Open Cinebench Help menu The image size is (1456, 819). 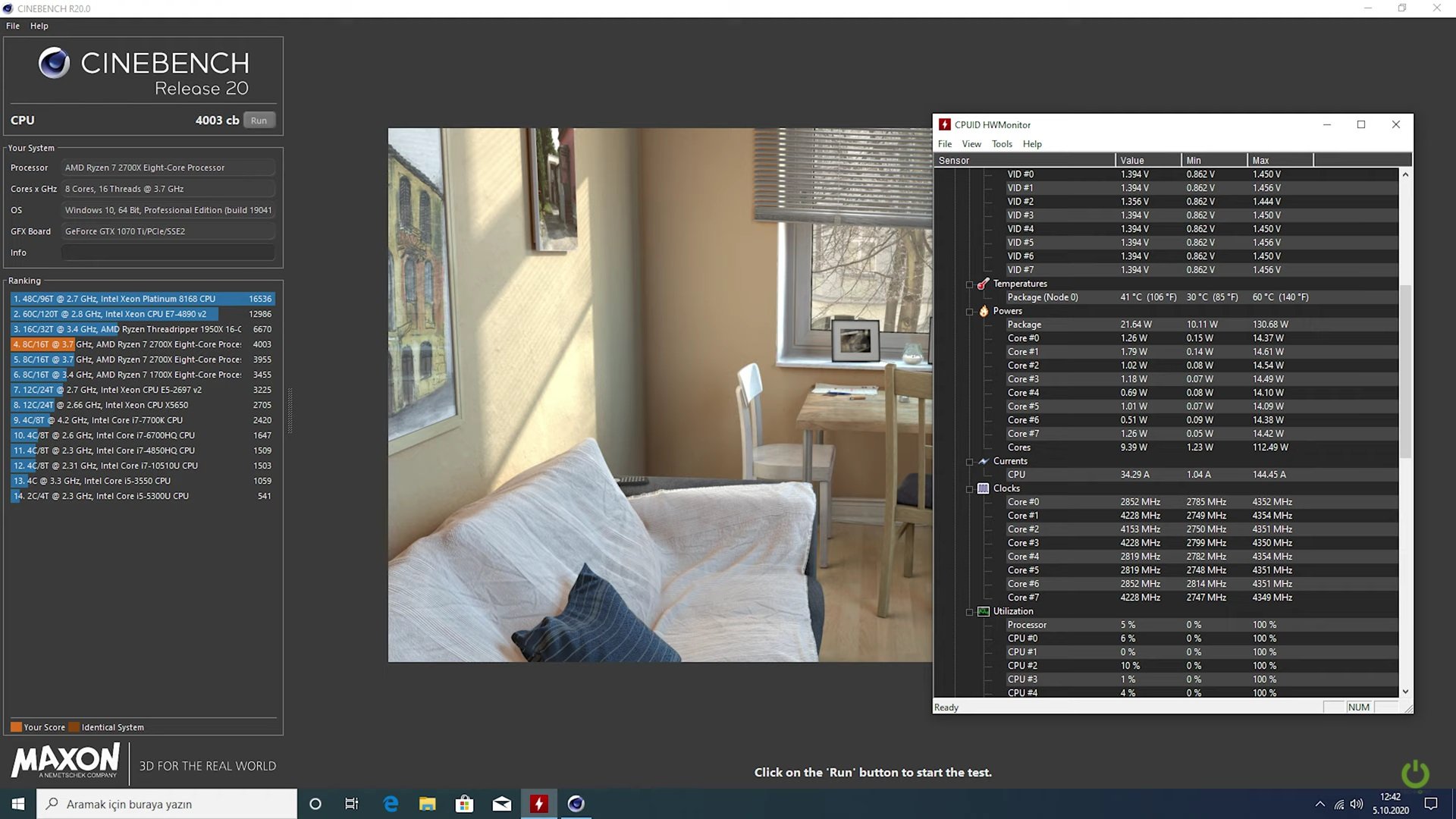coord(39,26)
